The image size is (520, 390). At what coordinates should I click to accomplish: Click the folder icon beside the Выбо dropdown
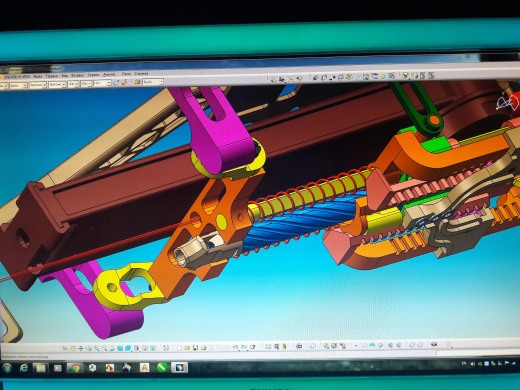(x=137, y=82)
